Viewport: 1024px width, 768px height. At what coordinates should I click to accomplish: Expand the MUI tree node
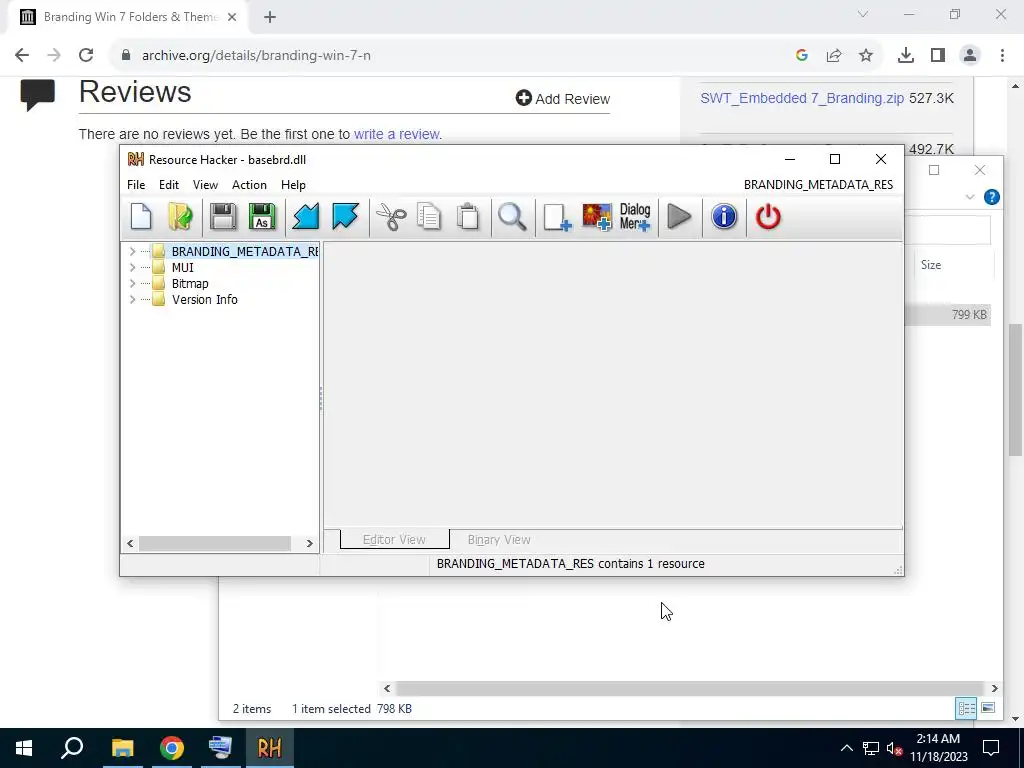pyautogui.click(x=133, y=267)
